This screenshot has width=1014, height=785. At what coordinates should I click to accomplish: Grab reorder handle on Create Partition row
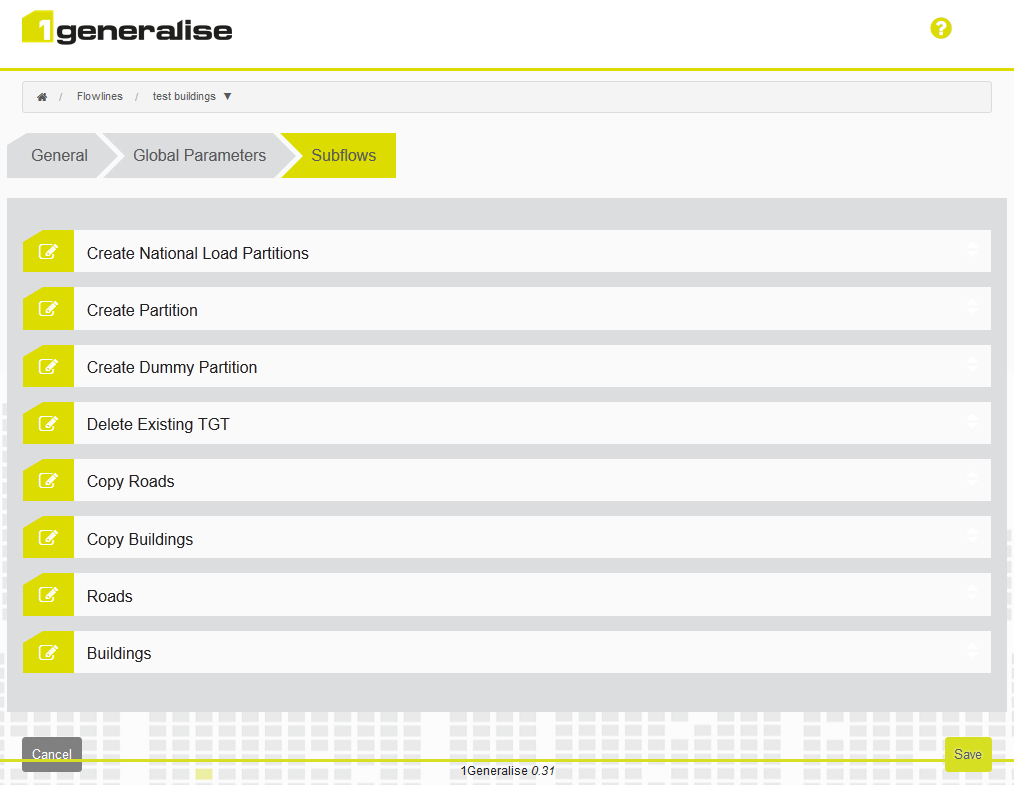(972, 306)
